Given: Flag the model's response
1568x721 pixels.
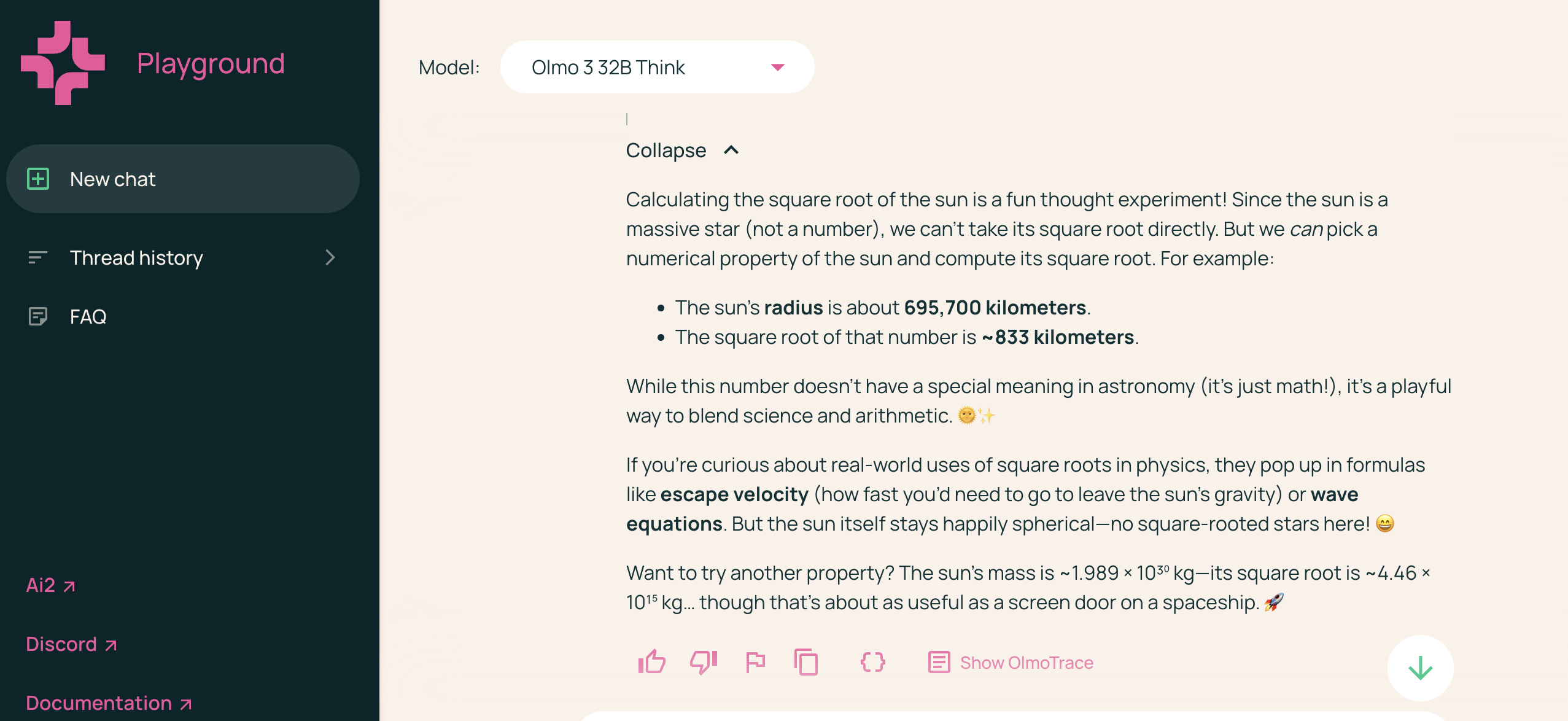Looking at the screenshot, I should 755,662.
